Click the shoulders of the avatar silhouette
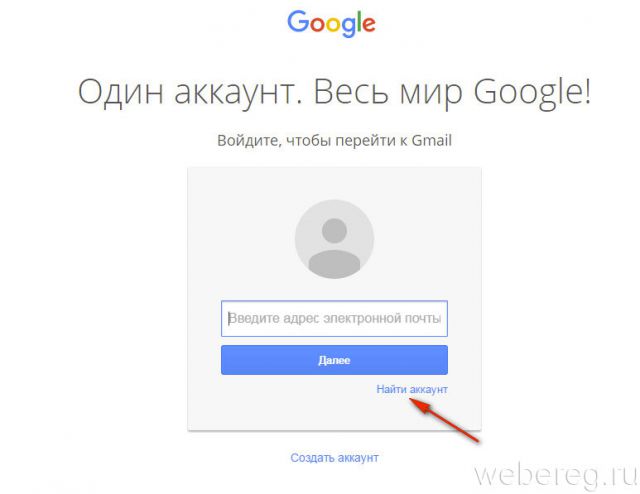The image size is (640, 494). click(334, 263)
